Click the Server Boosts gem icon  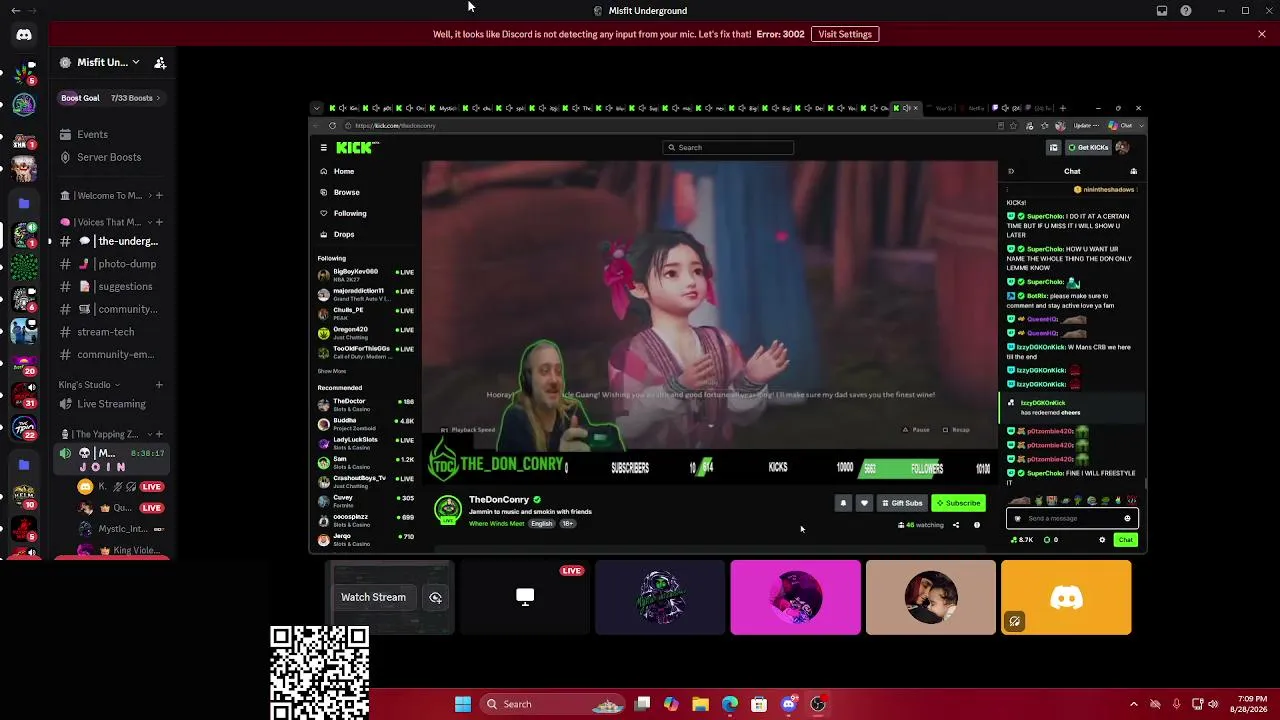[65, 157]
